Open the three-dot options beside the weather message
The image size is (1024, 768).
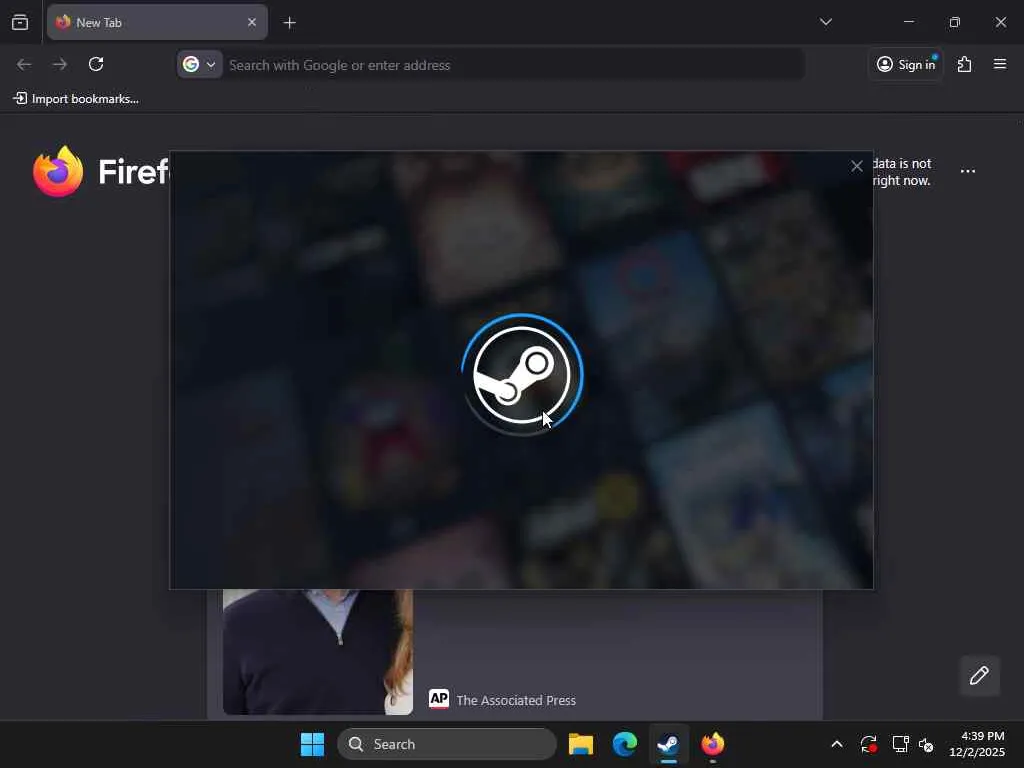[968, 171]
